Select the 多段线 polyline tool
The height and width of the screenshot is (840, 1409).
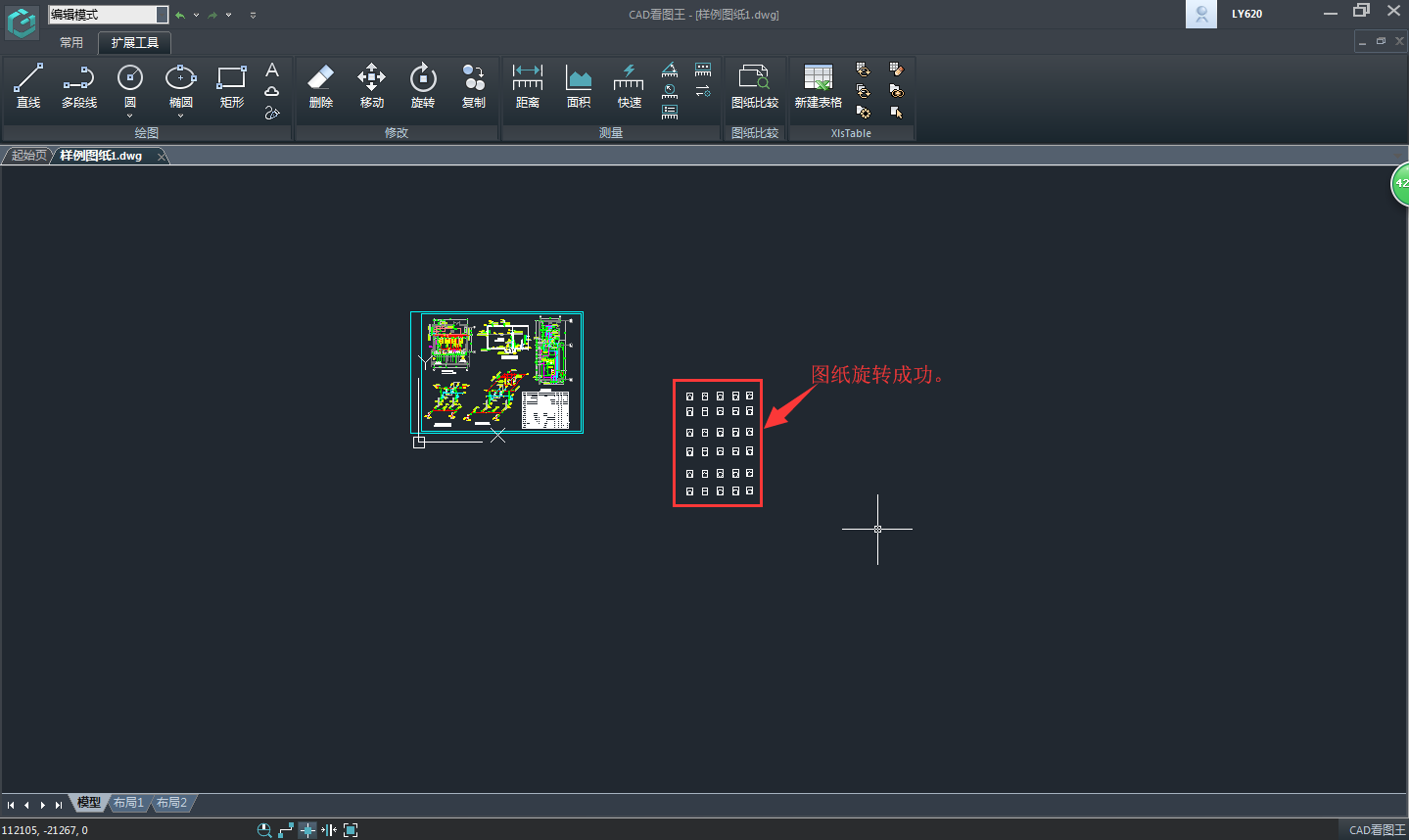[x=79, y=85]
